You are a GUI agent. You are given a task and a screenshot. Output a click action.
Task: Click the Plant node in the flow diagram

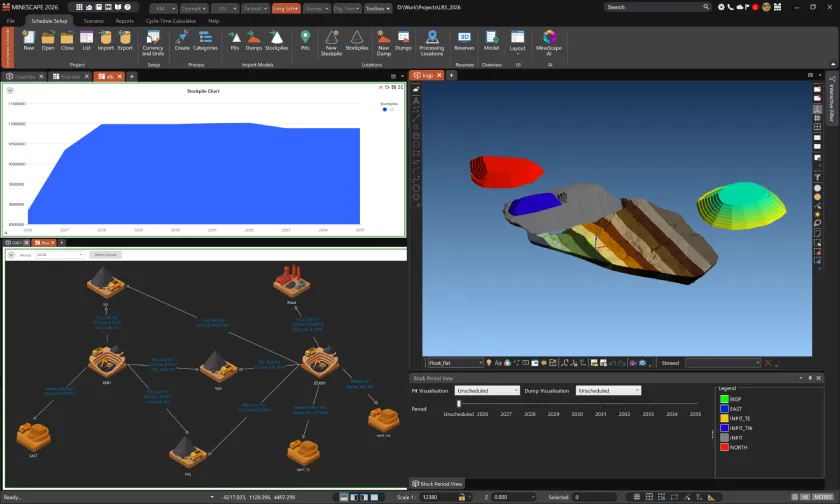291,282
